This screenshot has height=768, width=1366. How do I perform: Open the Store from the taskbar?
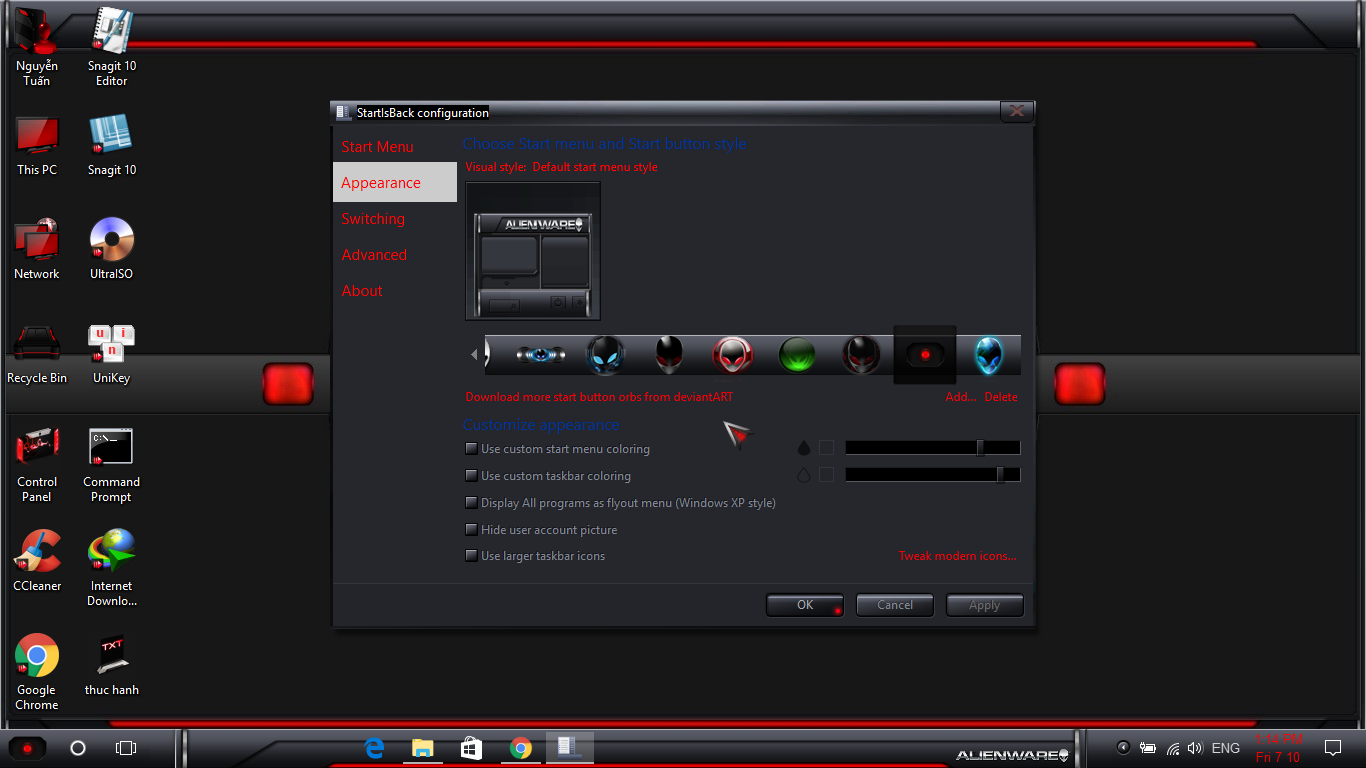click(x=471, y=748)
